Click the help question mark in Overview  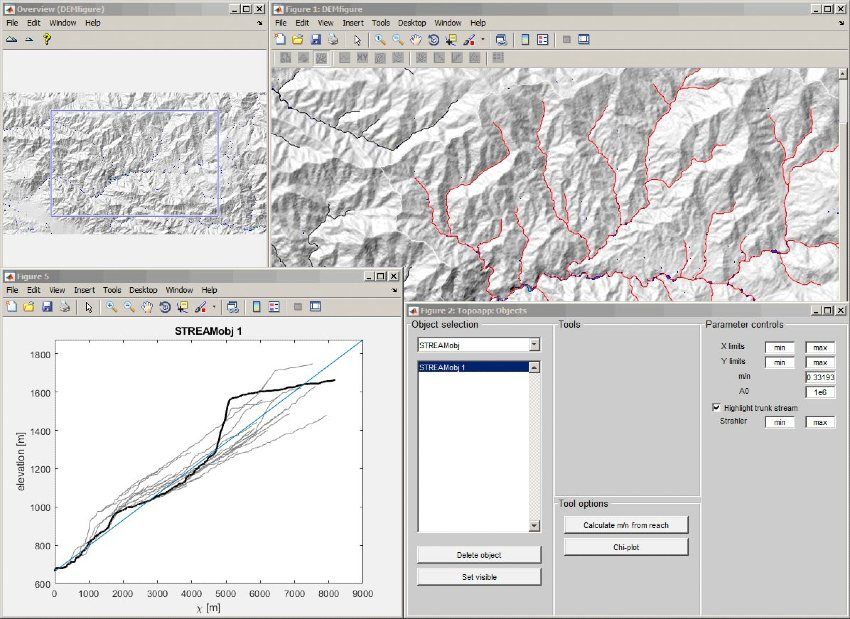click(x=46, y=39)
